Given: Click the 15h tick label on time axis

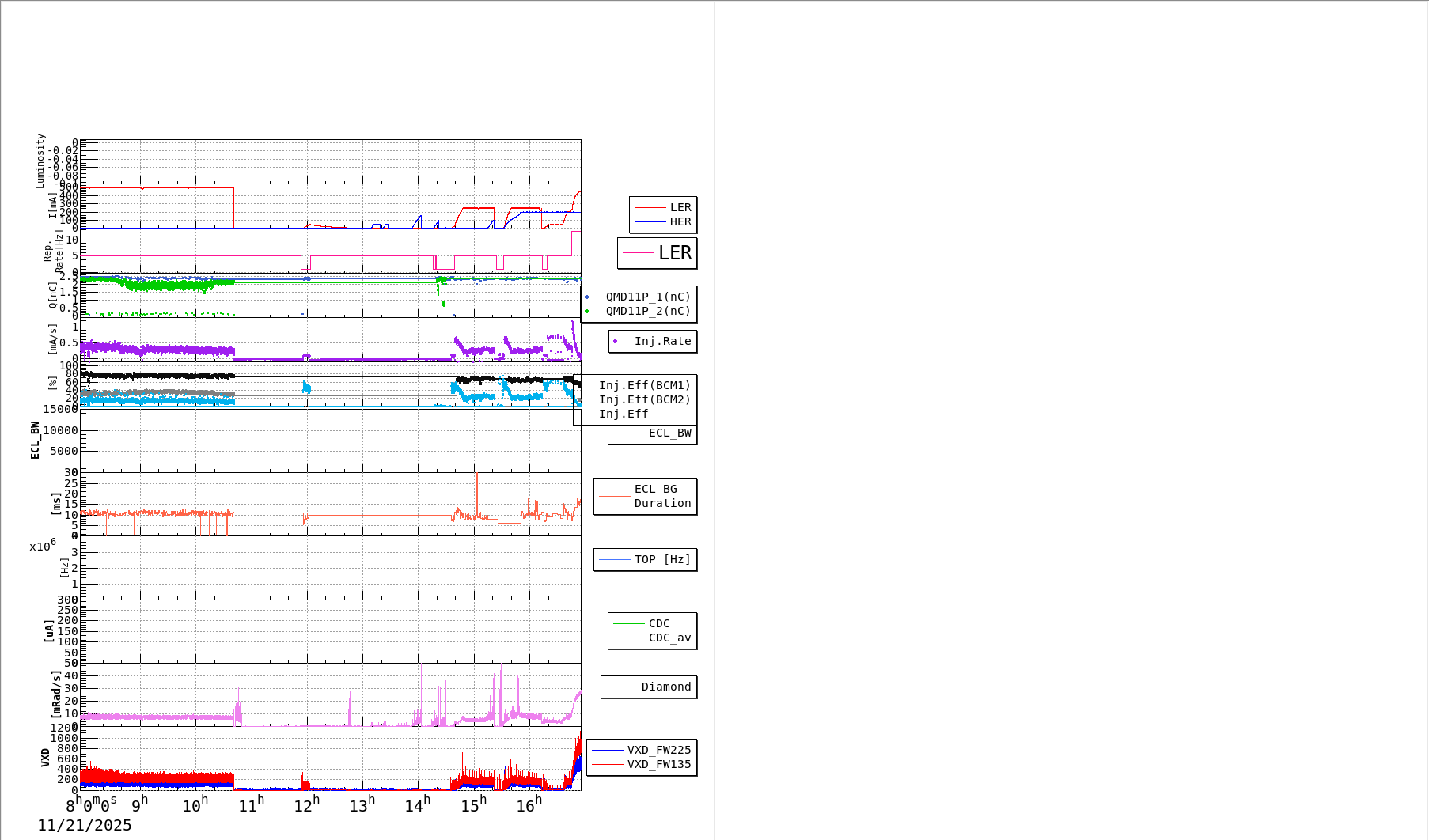Looking at the screenshot, I should tap(473, 805).
